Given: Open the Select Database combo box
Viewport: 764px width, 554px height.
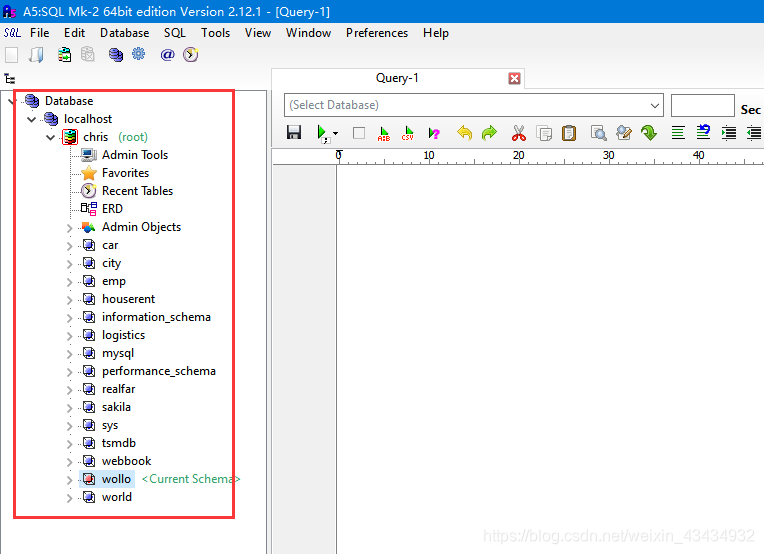Looking at the screenshot, I should pos(474,105).
